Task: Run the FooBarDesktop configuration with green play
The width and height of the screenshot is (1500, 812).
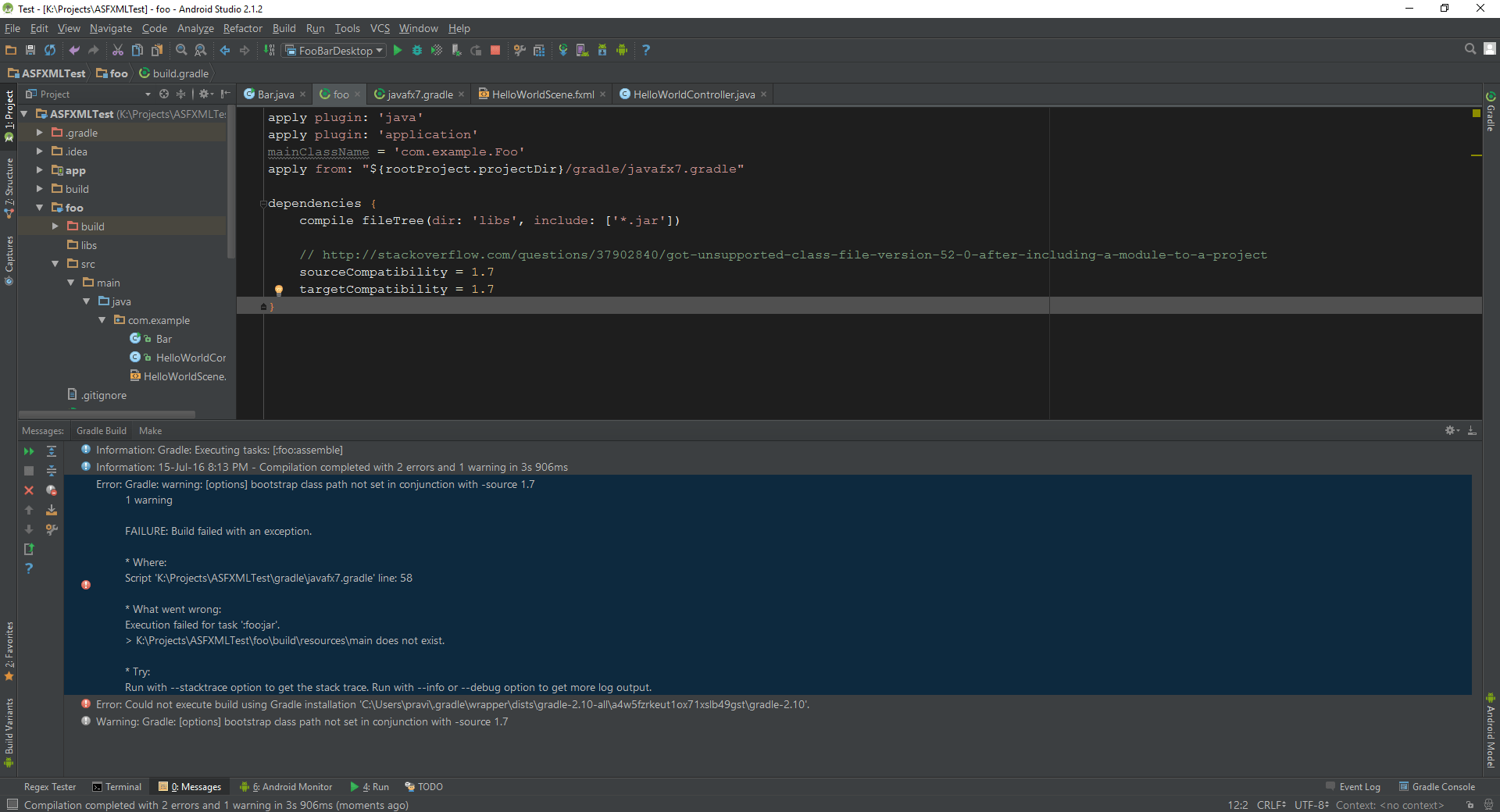Action: pos(398,50)
